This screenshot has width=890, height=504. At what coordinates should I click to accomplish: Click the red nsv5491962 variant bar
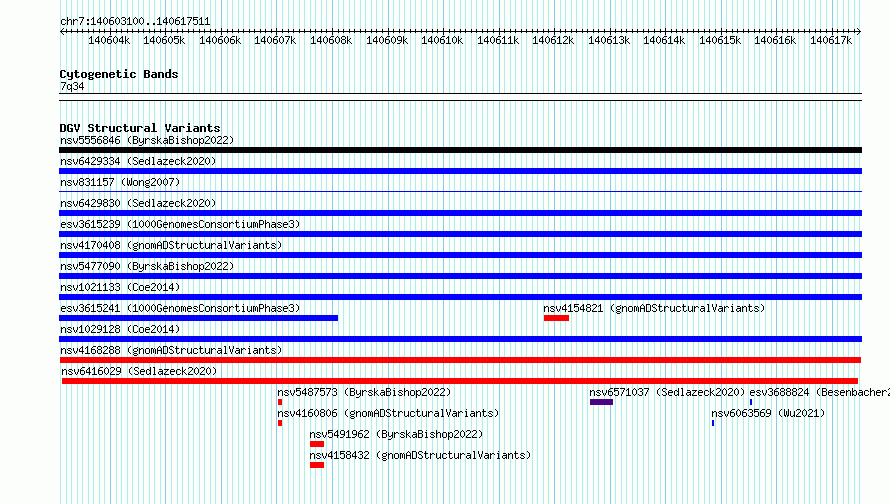click(317, 444)
